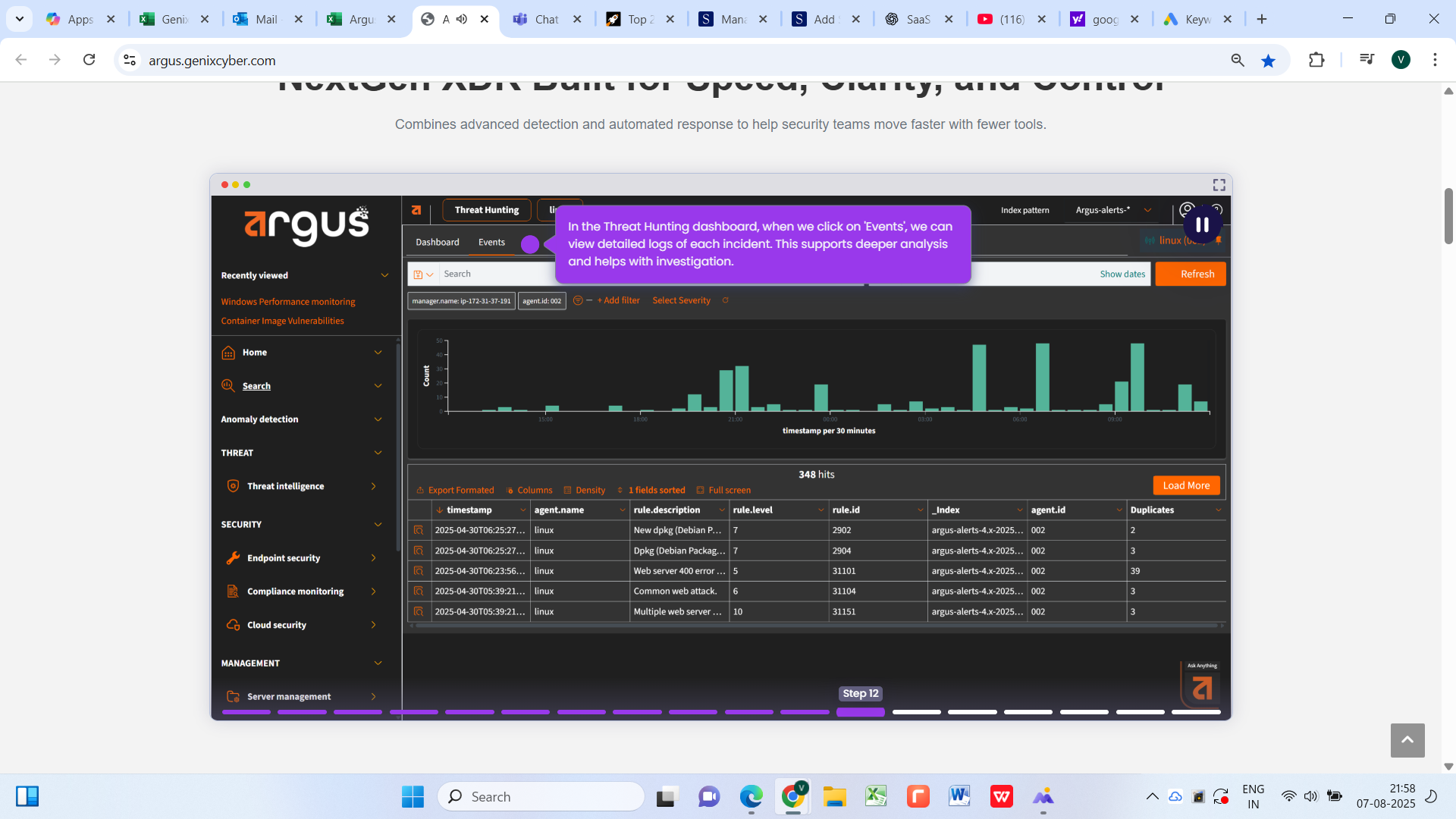The height and width of the screenshot is (819, 1456).
Task: Bookmark this page with the star icon
Action: (1268, 61)
